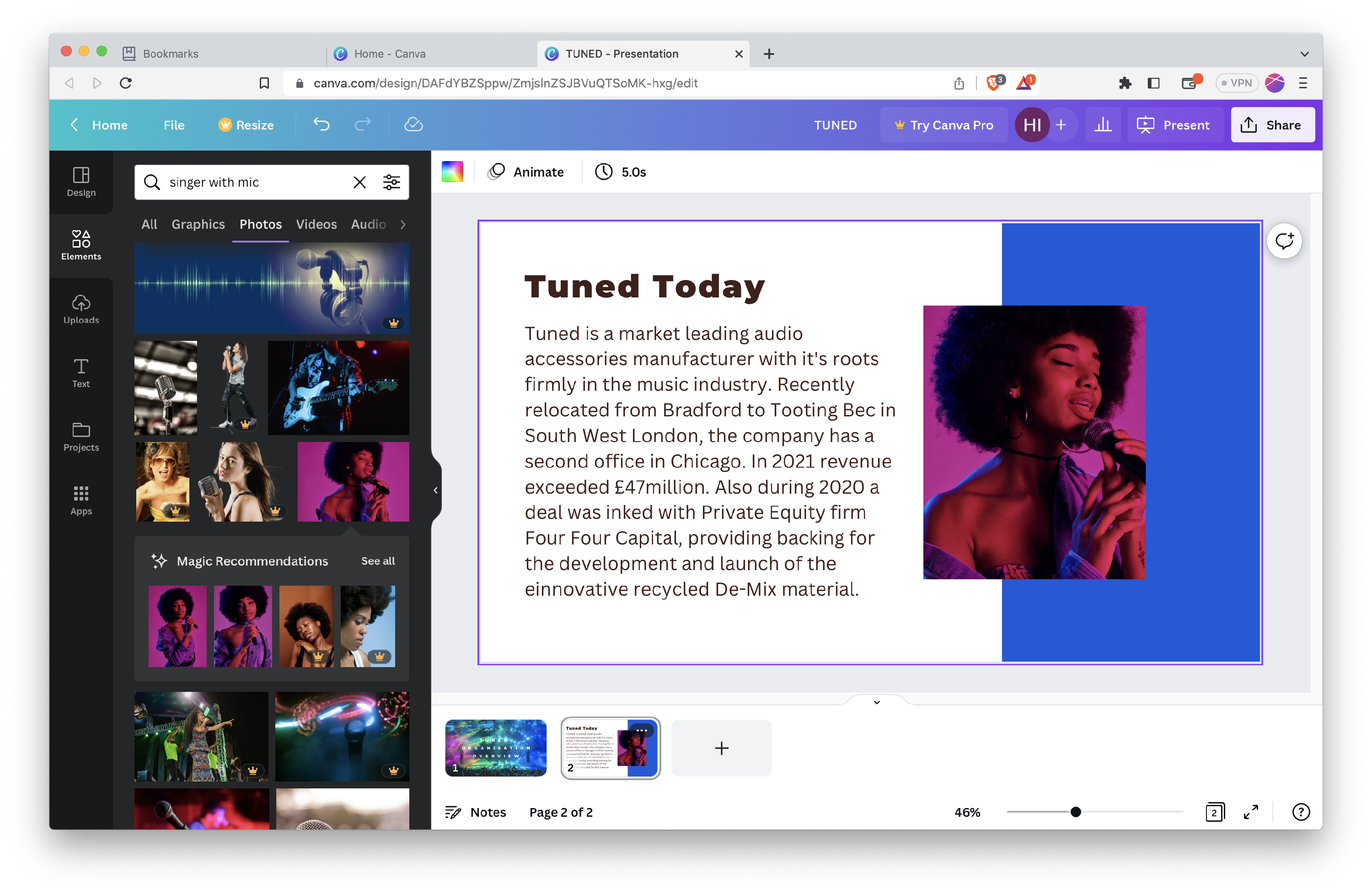Open the File menu
Viewport: 1372px width, 895px height.
pos(173,125)
